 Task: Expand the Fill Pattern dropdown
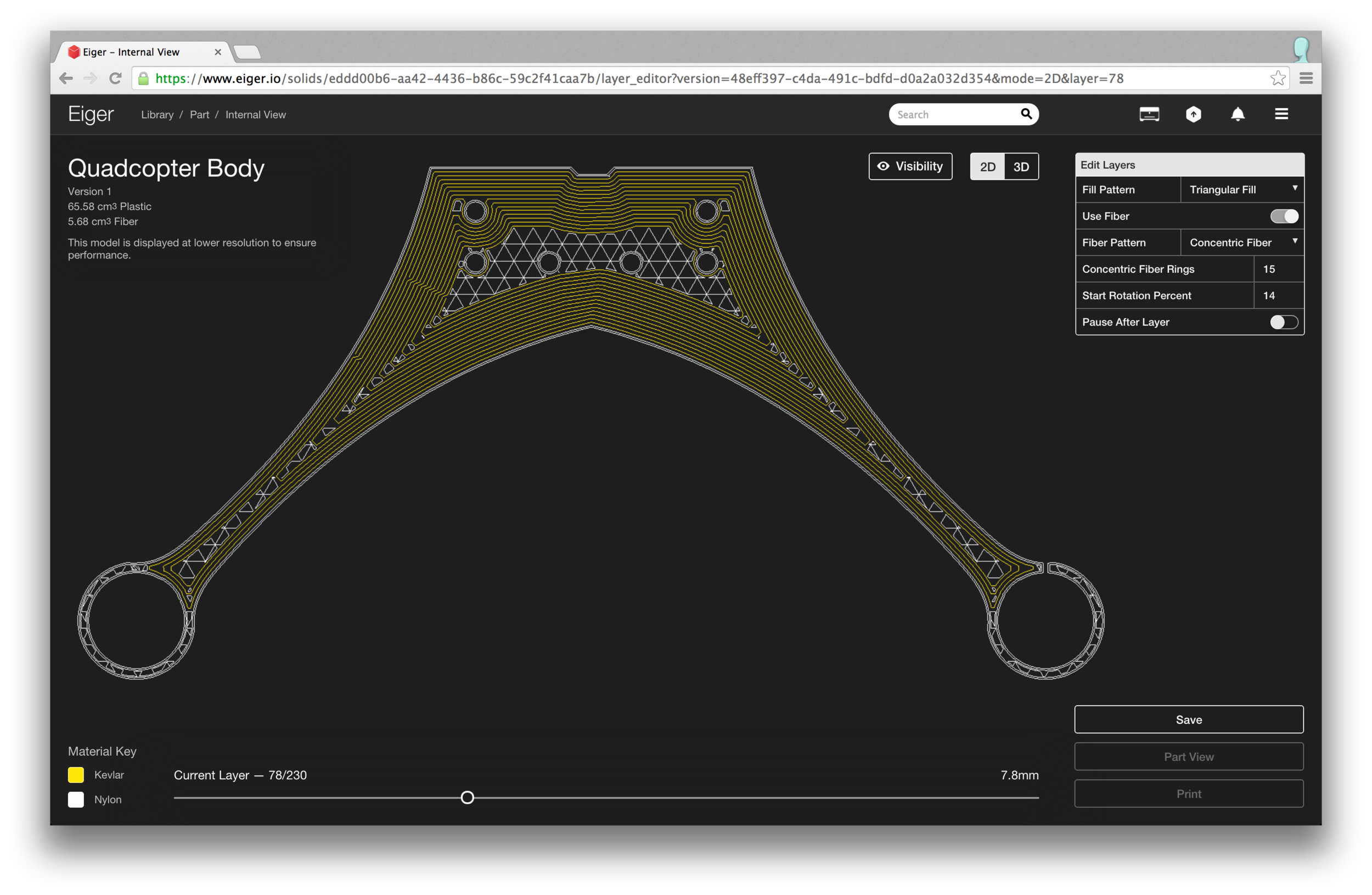1242,190
